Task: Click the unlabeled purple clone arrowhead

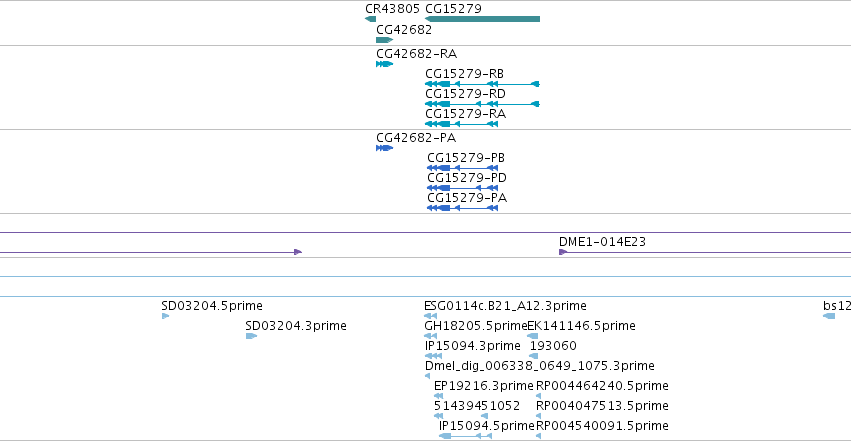Action: [297, 252]
